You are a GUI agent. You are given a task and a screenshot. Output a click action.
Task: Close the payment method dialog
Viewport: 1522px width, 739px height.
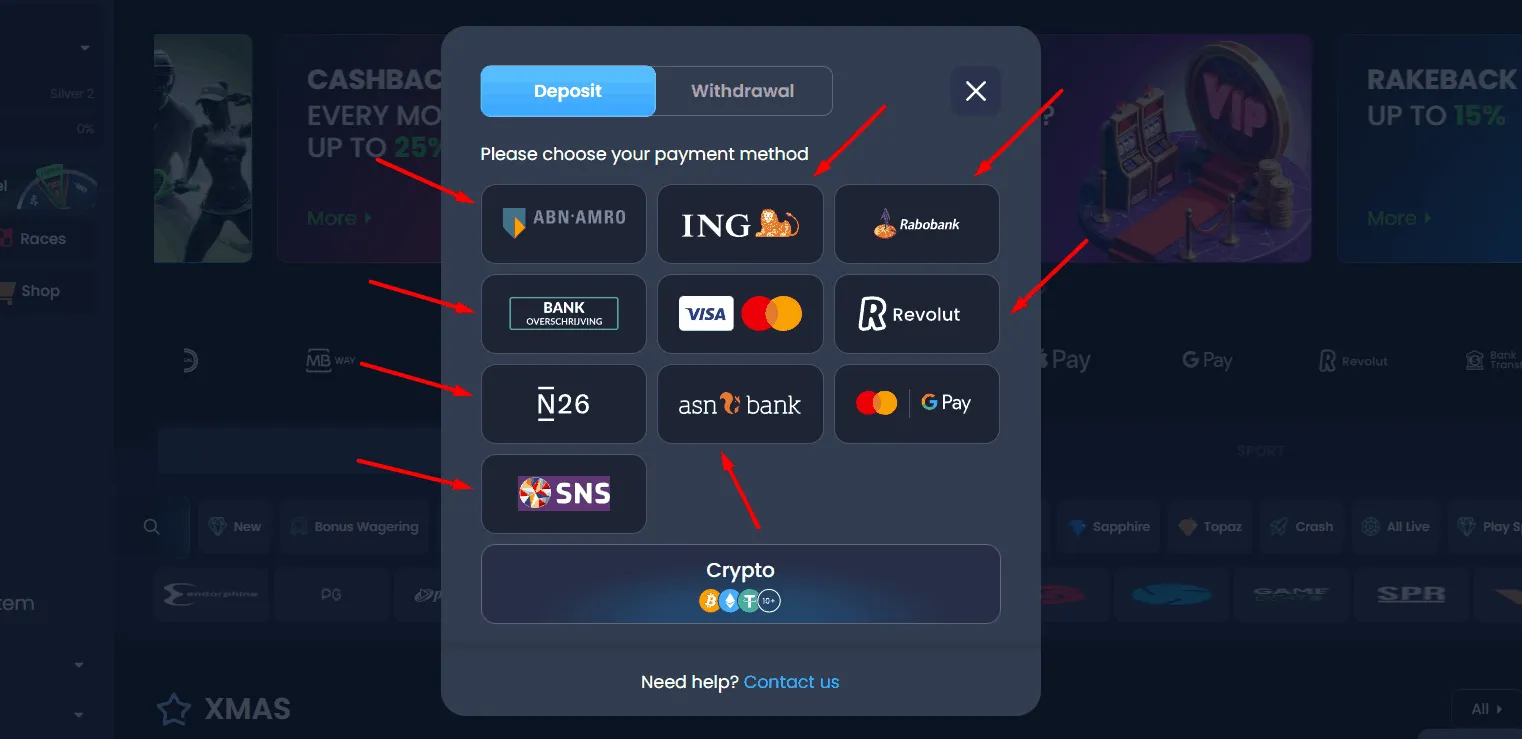(x=976, y=91)
